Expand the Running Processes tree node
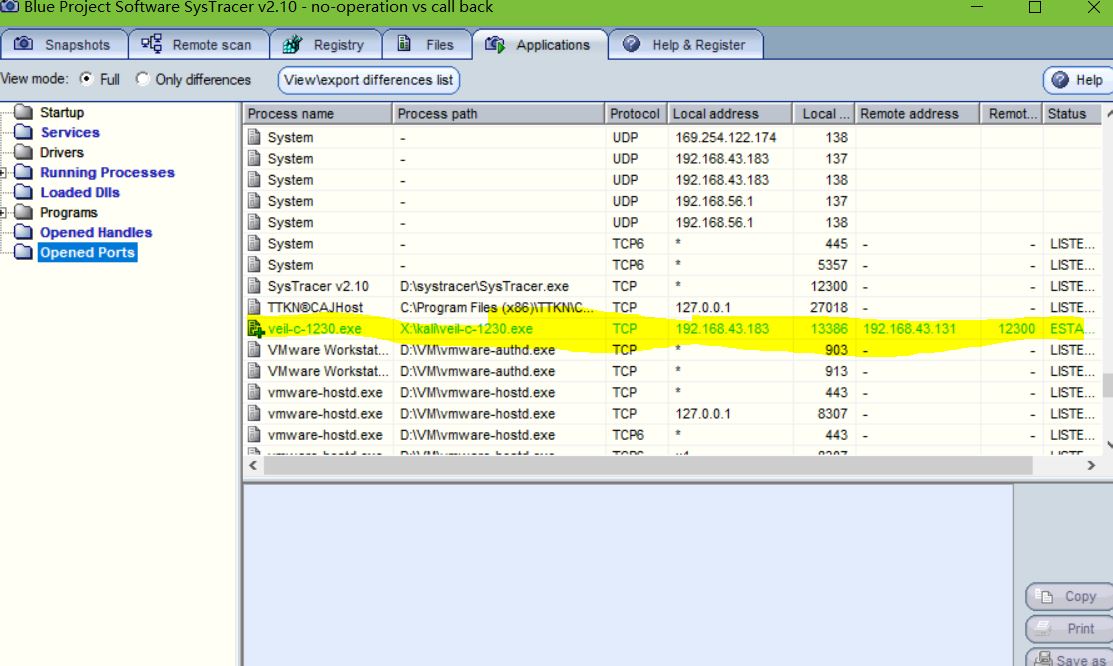1113x666 pixels. [4, 173]
